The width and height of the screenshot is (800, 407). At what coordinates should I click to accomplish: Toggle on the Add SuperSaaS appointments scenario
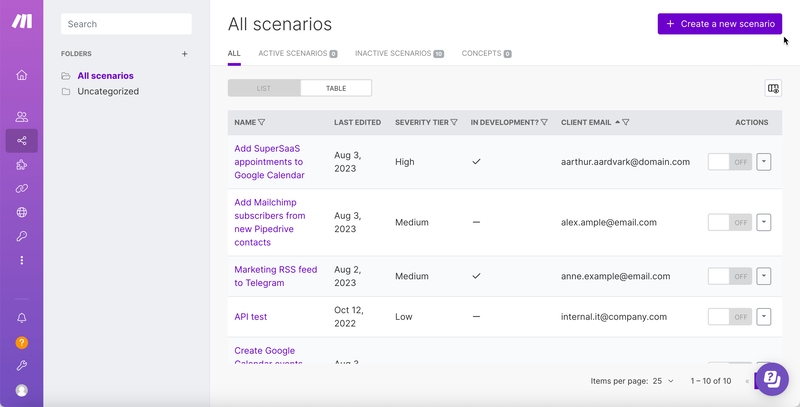tap(729, 162)
